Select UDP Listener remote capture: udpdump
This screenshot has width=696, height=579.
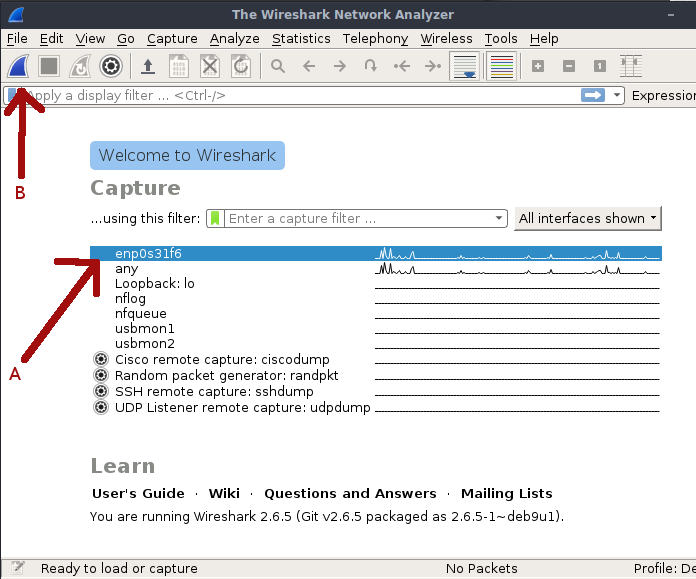point(376,407)
